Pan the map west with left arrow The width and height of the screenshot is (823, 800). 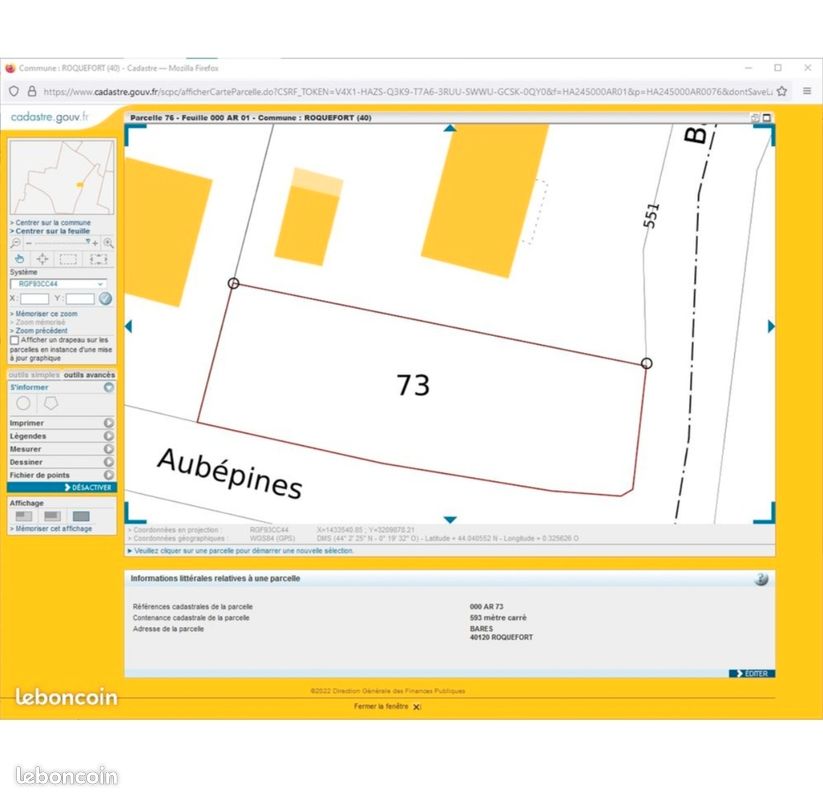point(129,327)
